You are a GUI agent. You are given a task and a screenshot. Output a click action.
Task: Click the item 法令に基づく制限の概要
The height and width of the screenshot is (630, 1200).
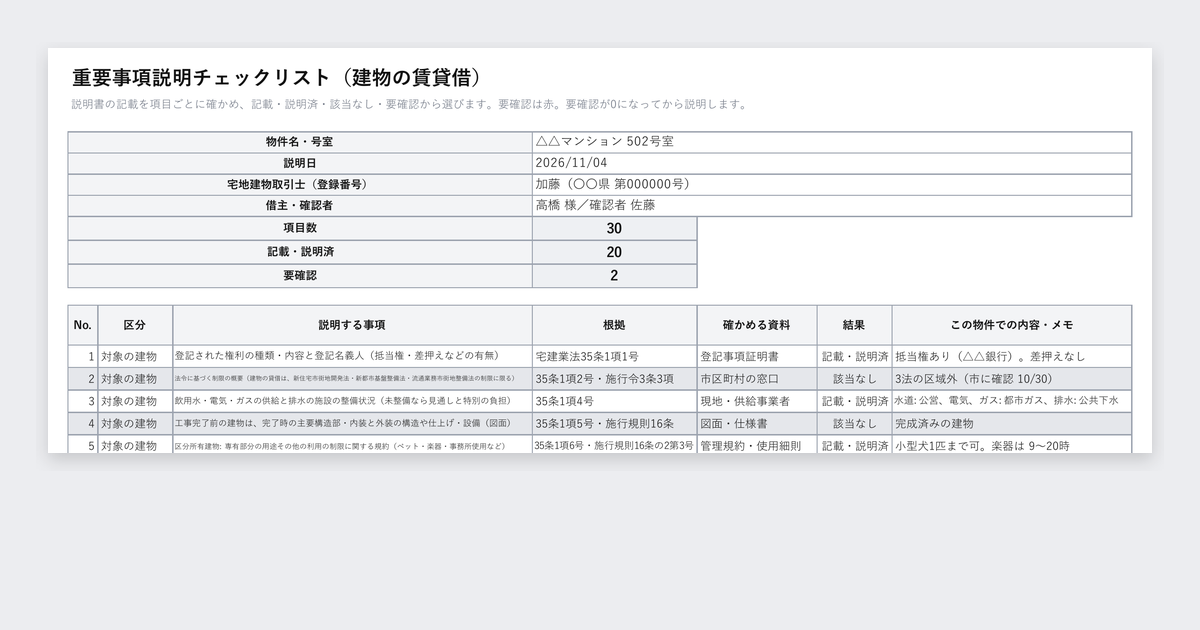352,379
